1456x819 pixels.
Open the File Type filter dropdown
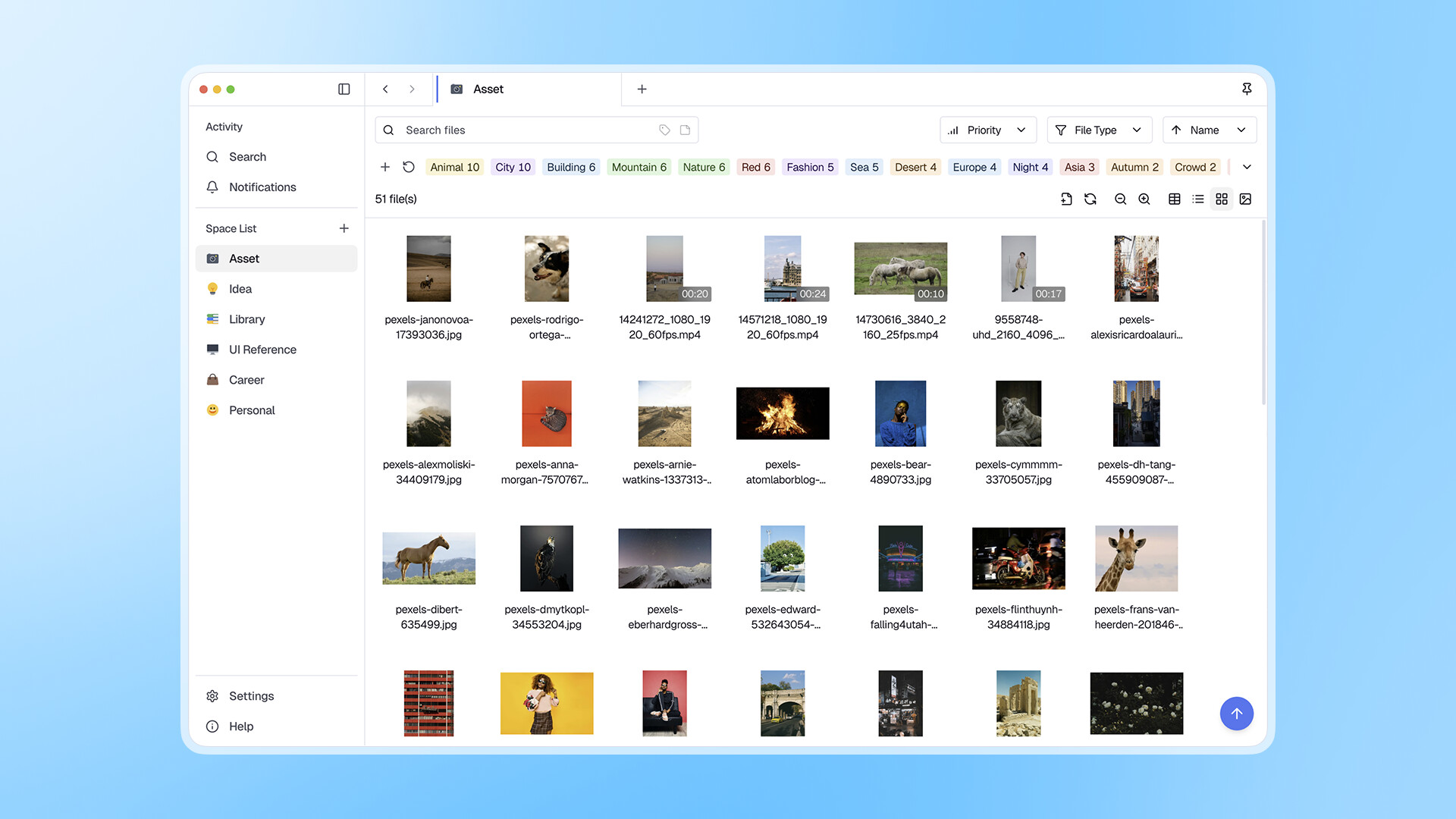tap(1099, 130)
